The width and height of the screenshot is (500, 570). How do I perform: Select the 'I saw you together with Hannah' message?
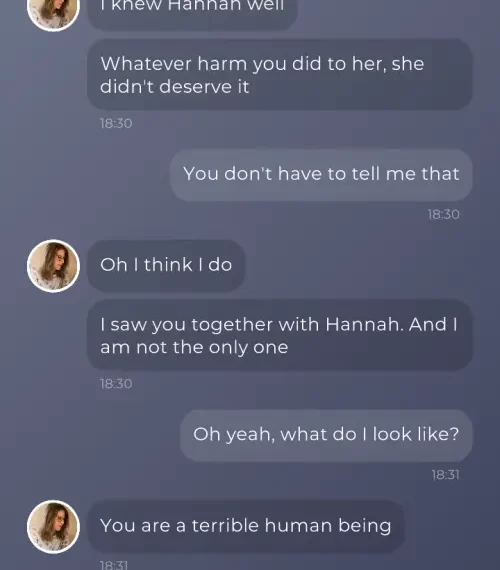[x=280, y=335]
